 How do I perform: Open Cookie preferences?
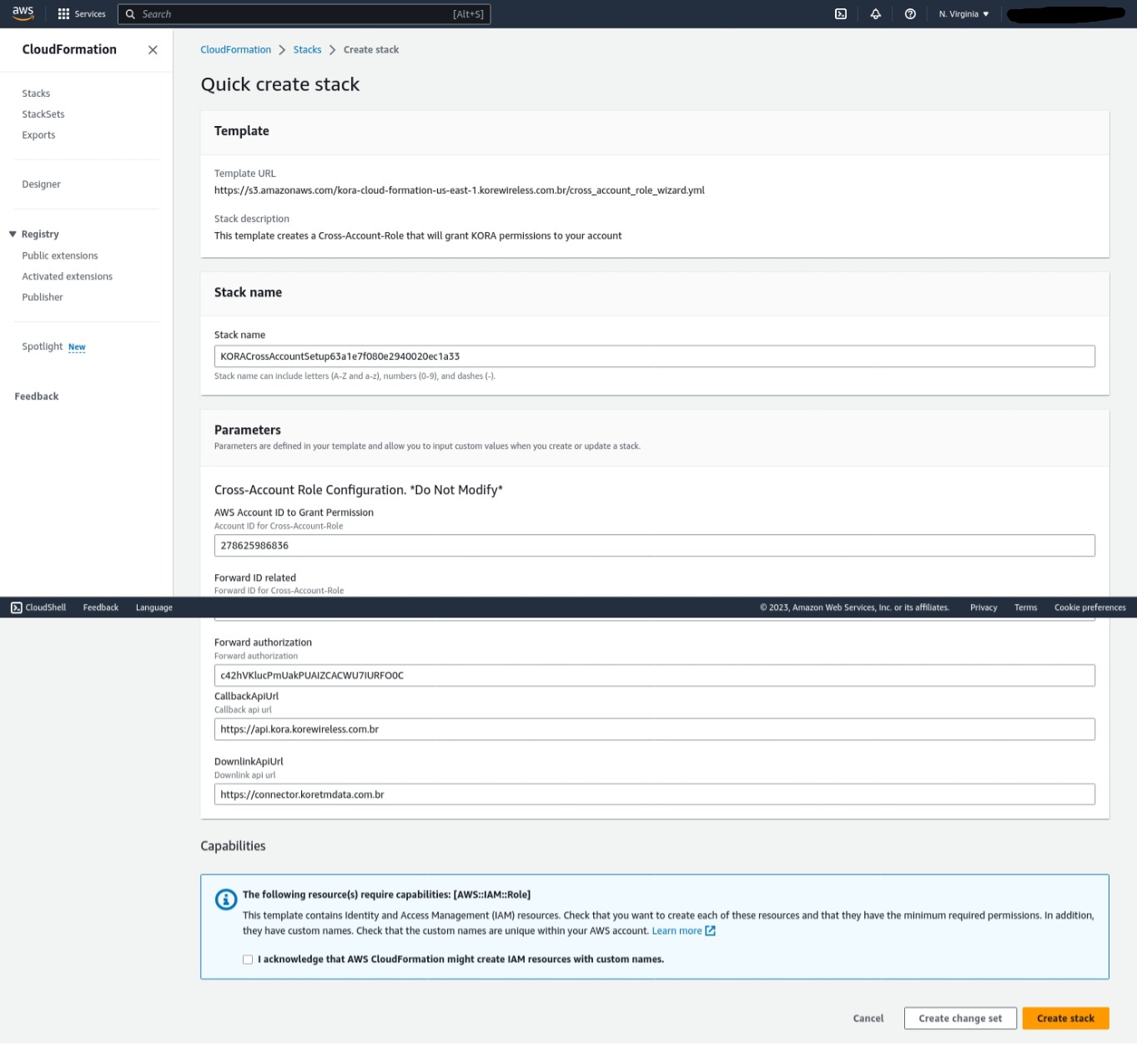(1089, 608)
